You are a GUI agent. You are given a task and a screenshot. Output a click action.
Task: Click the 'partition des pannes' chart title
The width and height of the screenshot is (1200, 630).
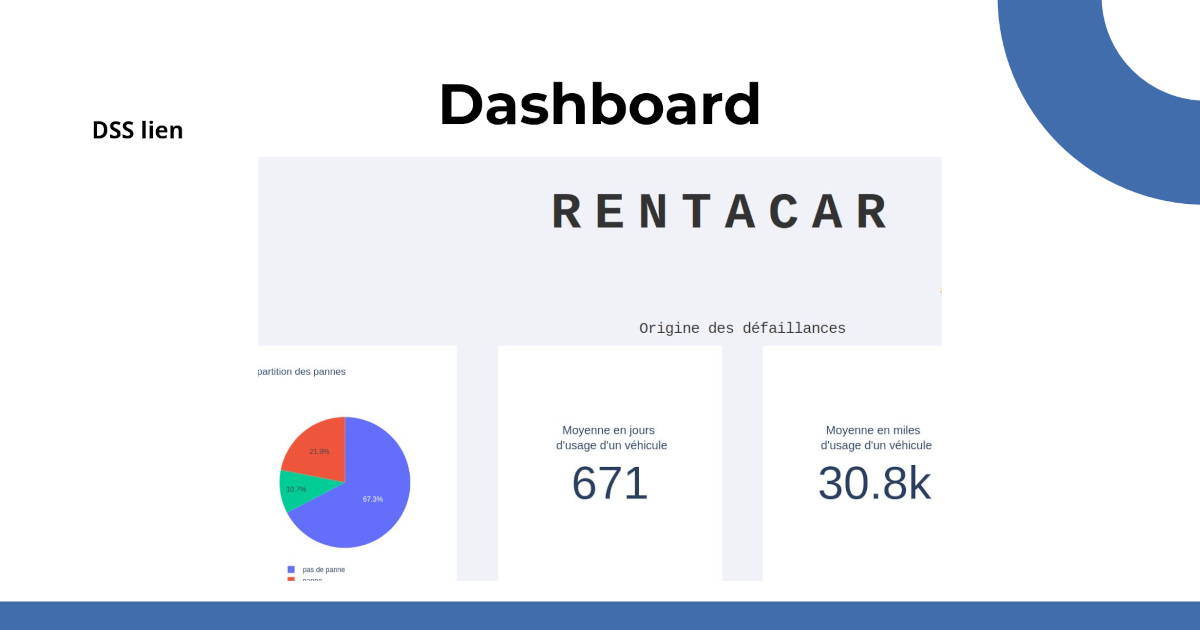(302, 372)
